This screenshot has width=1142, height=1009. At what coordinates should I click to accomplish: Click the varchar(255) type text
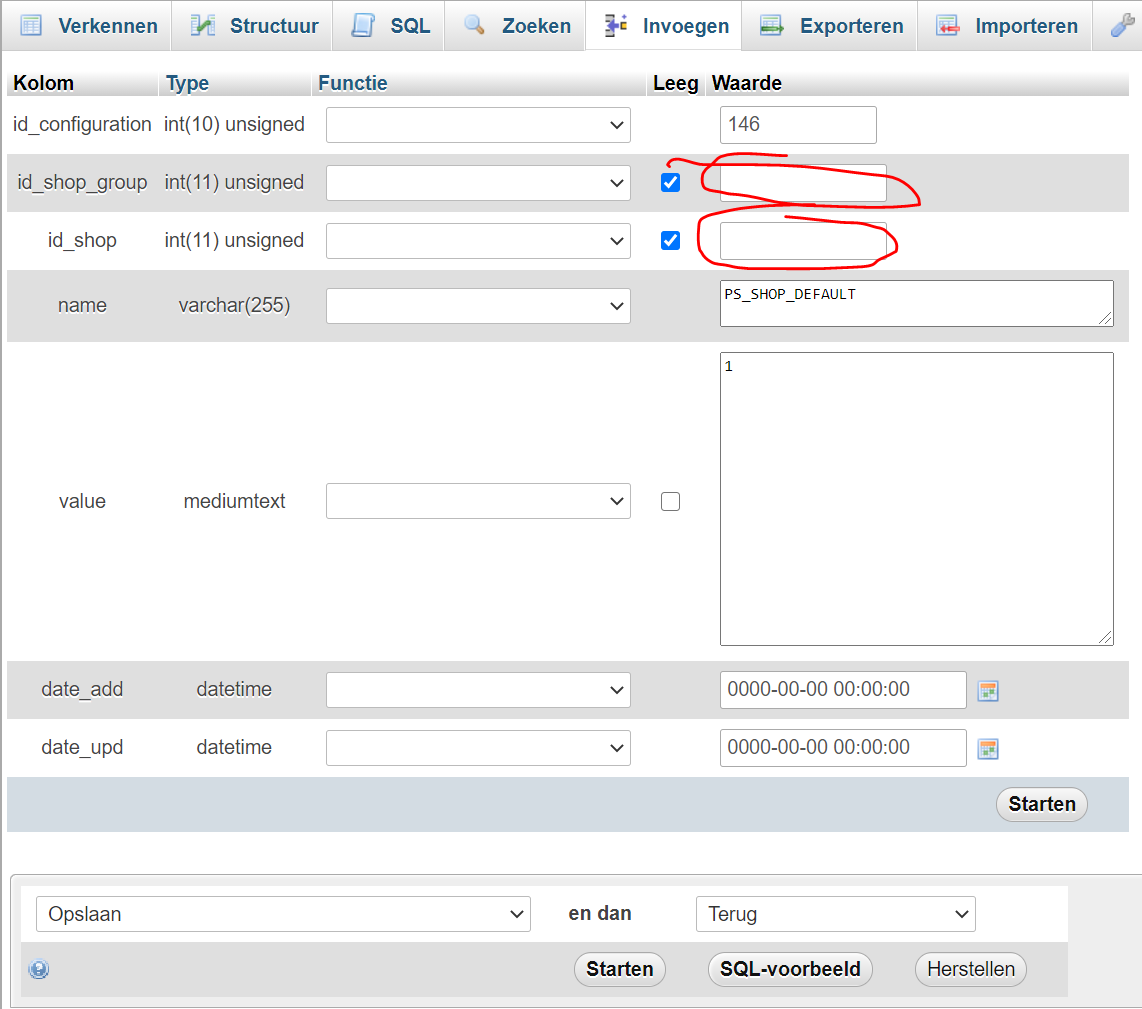235,305
